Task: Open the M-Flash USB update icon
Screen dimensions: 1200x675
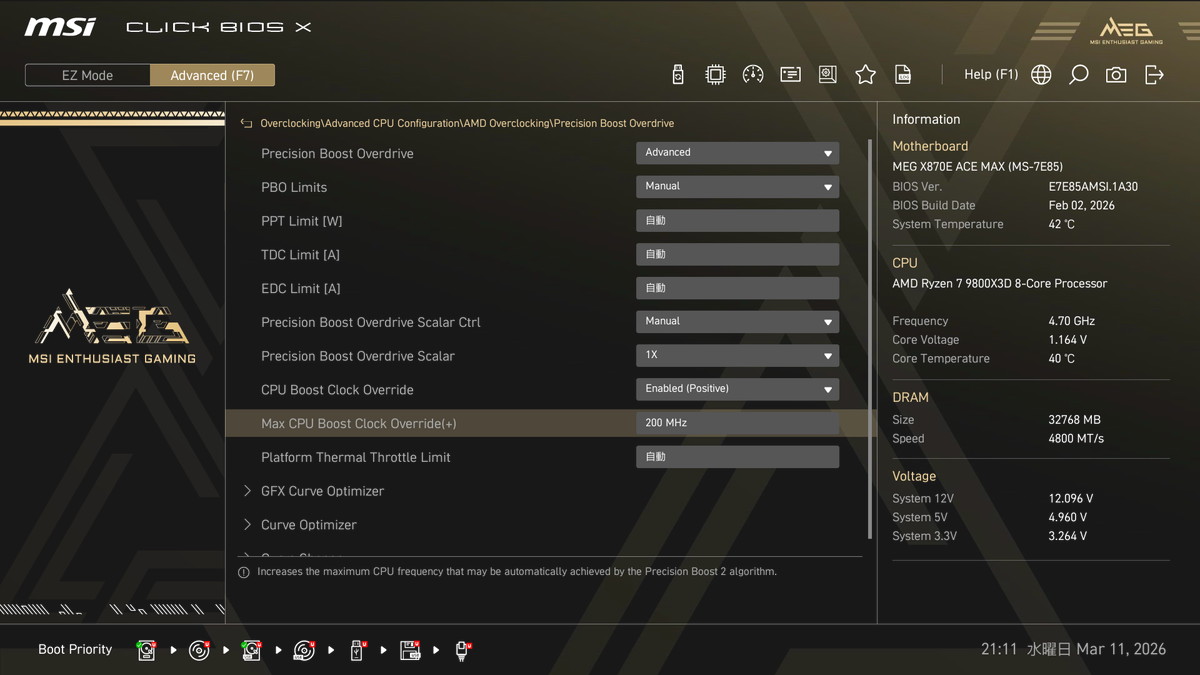Action: click(x=678, y=75)
